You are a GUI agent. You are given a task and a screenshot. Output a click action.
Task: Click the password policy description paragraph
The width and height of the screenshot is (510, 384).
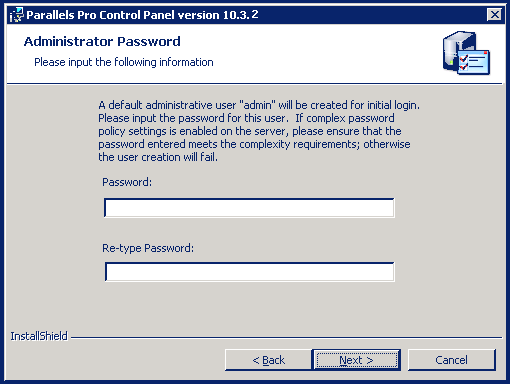[259, 131]
